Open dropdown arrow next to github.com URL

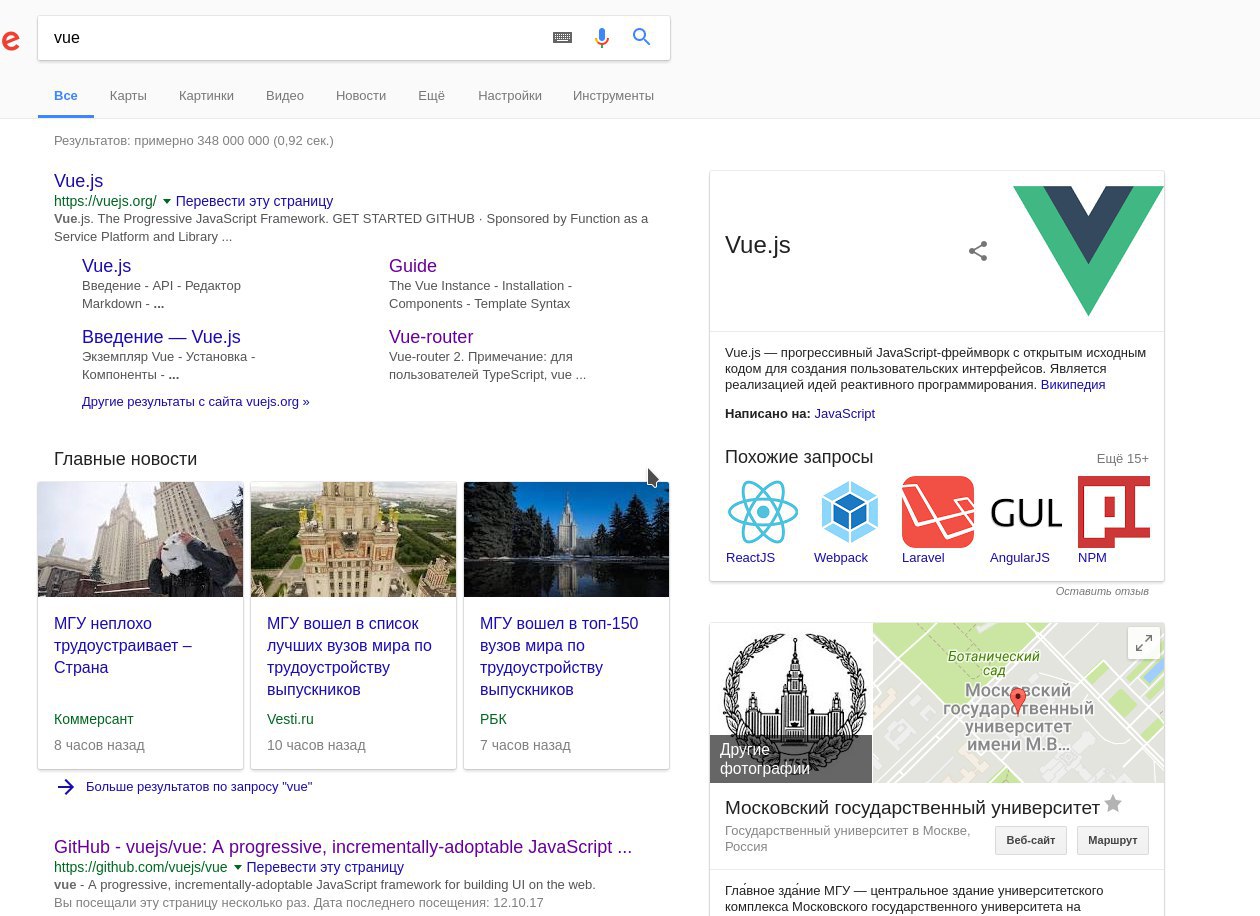click(x=238, y=867)
